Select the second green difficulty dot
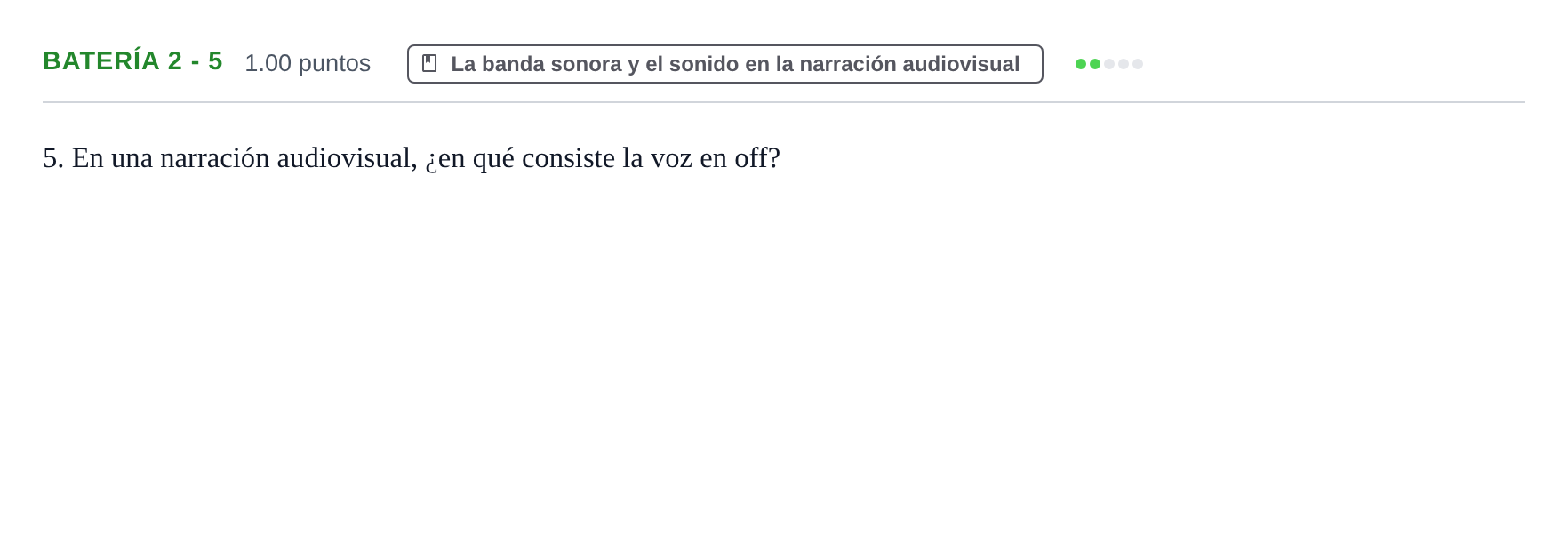This screenshot has height=551, width=1568. [x=1095, y=64]
